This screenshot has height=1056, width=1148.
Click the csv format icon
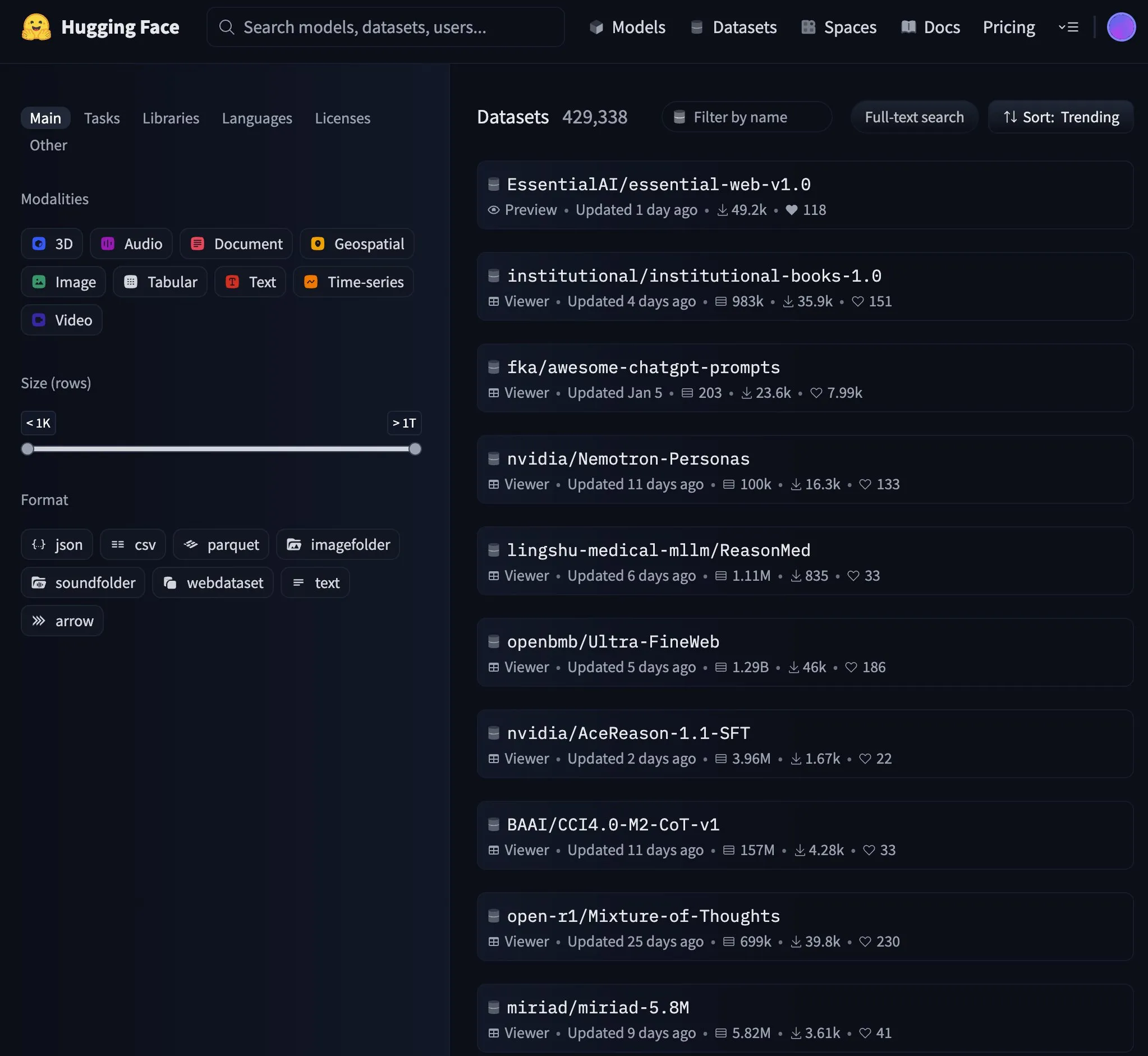click(x=118, y=544)
